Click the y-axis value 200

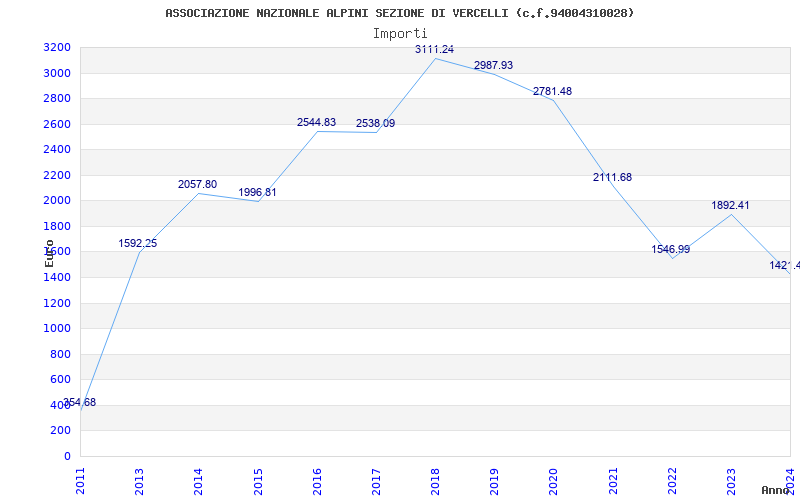click(61, 431)
